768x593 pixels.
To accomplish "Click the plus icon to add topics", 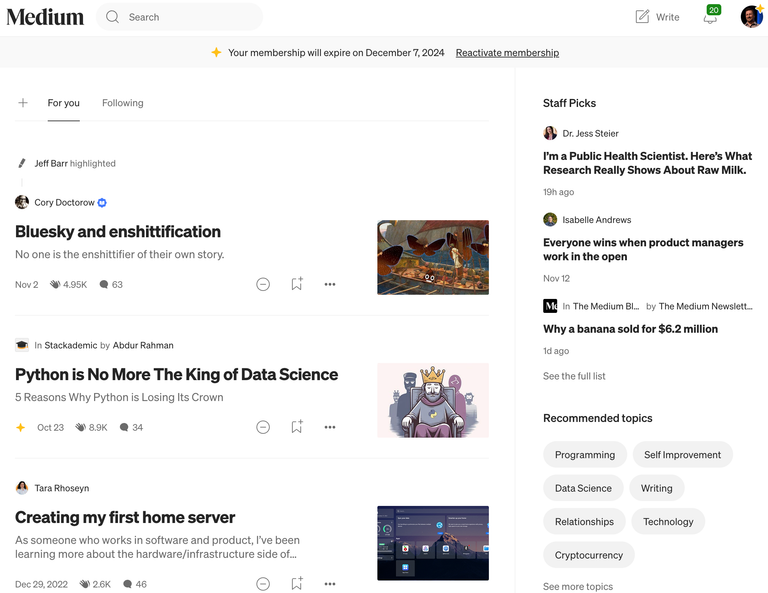I will pos(23,103).
